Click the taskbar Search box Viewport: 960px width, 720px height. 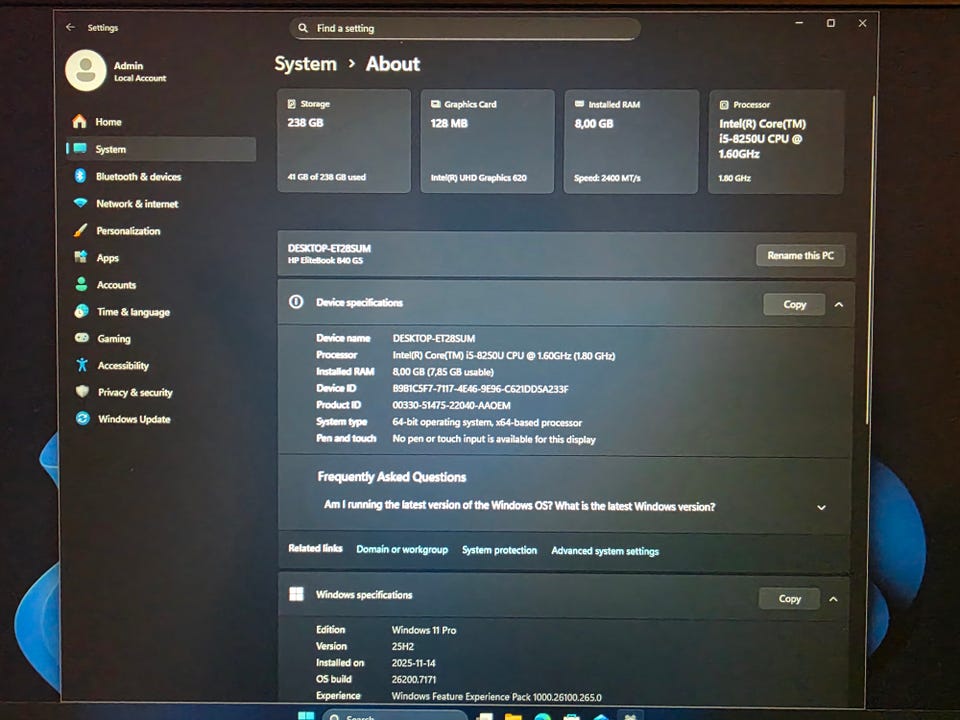(396, 716)
